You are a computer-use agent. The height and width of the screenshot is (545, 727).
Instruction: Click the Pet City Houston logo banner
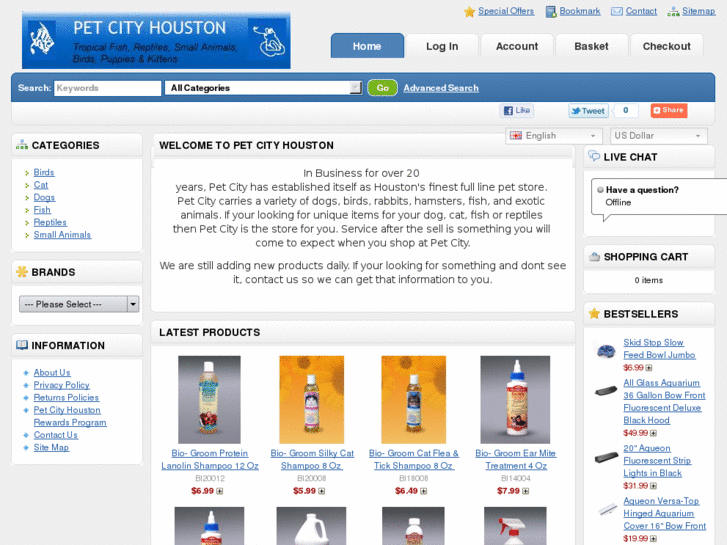click(x=156, y=40)
